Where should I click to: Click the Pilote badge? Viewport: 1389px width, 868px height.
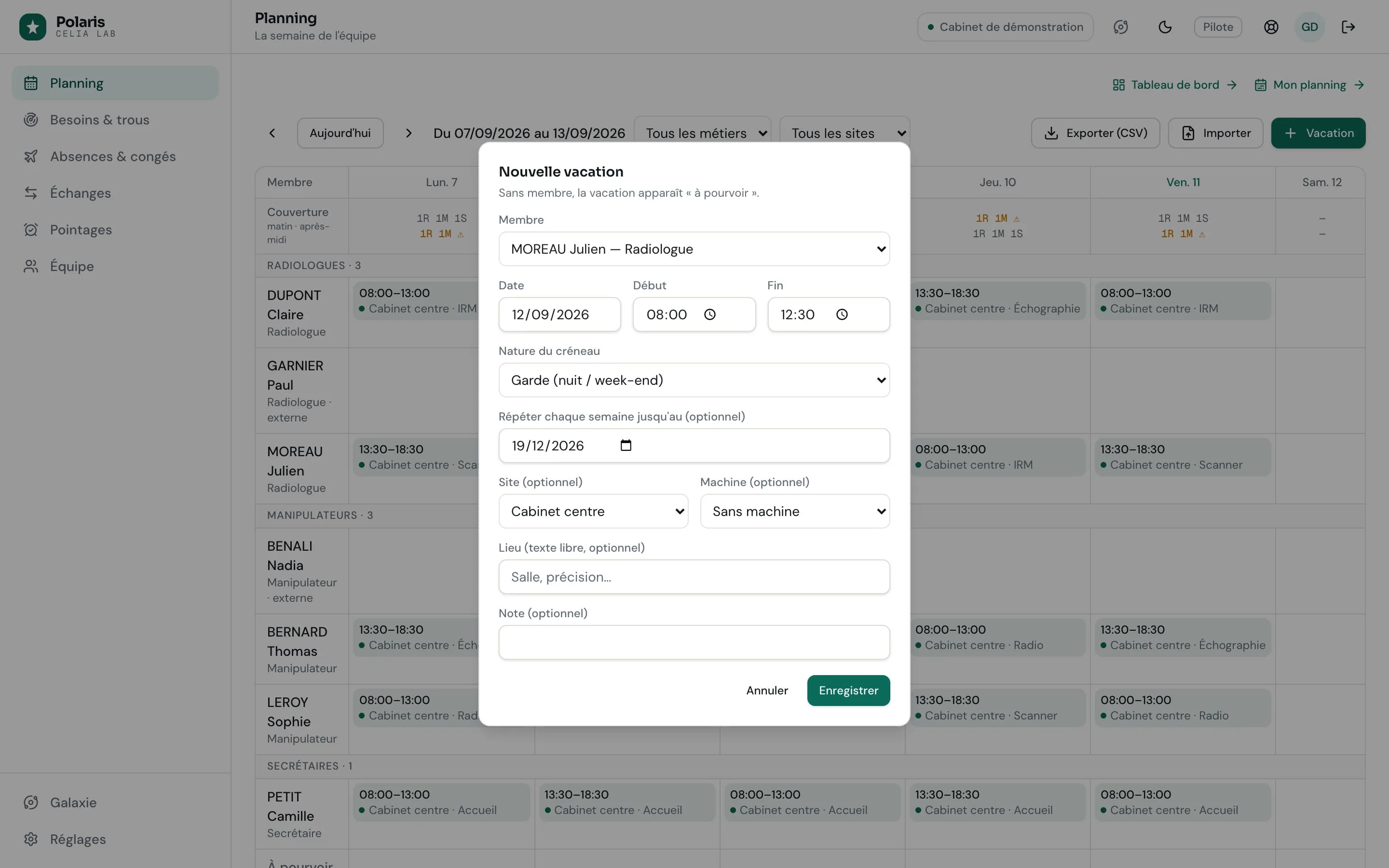pos(1218,27)
